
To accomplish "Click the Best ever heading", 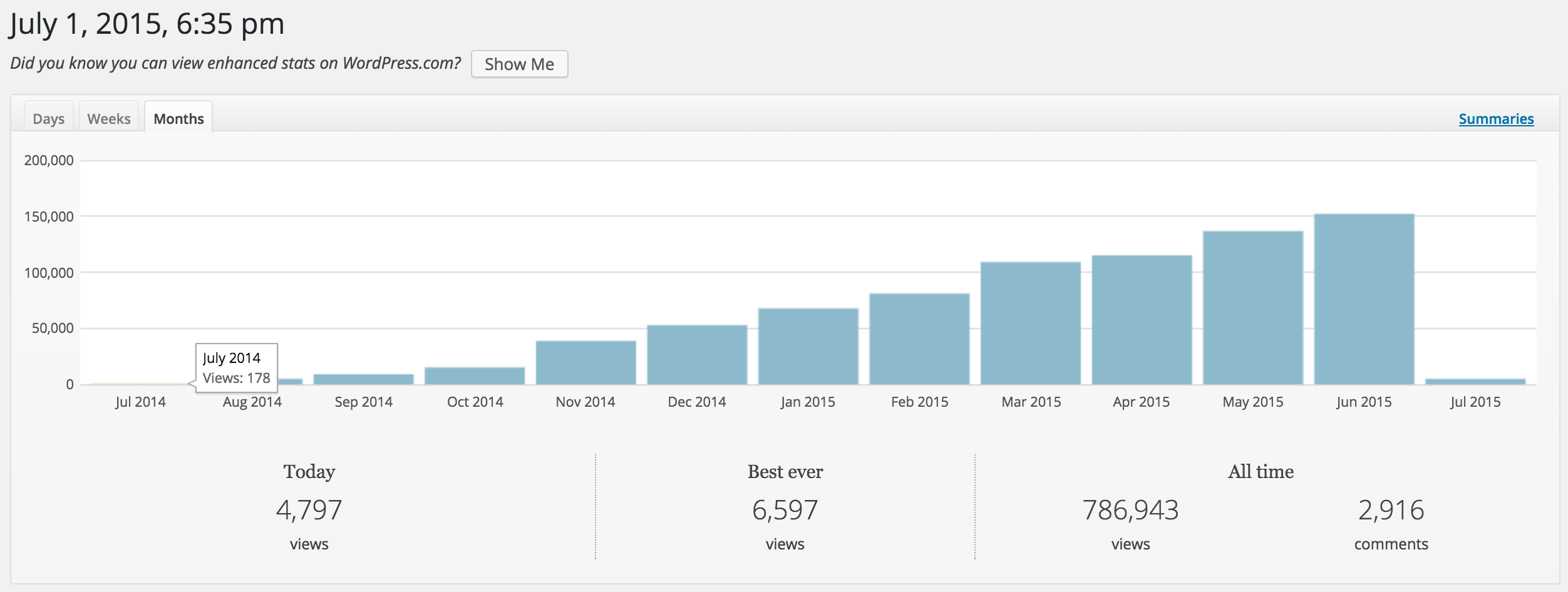I will coord(785,471).
